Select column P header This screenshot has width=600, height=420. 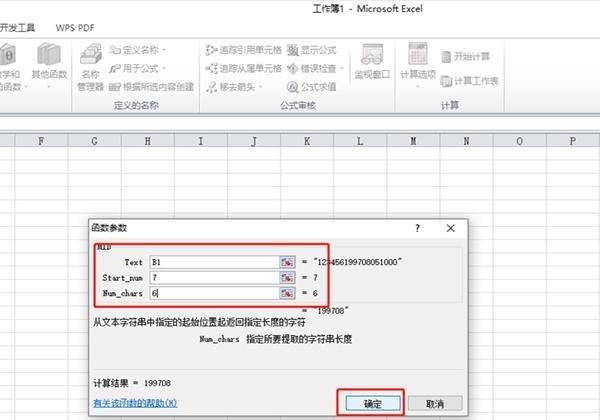pos(572,141)
